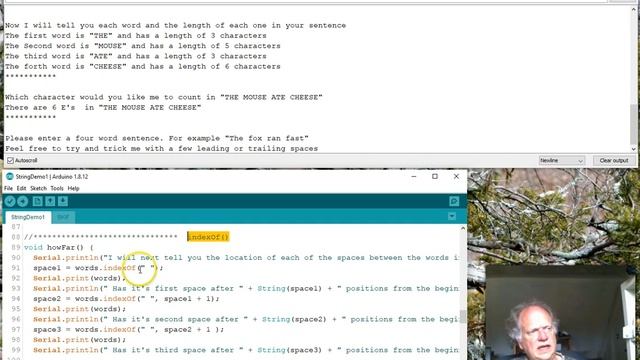The image size is (640, 360).
Task: Click the Arduino logo in the title bar
Action: 9,176
